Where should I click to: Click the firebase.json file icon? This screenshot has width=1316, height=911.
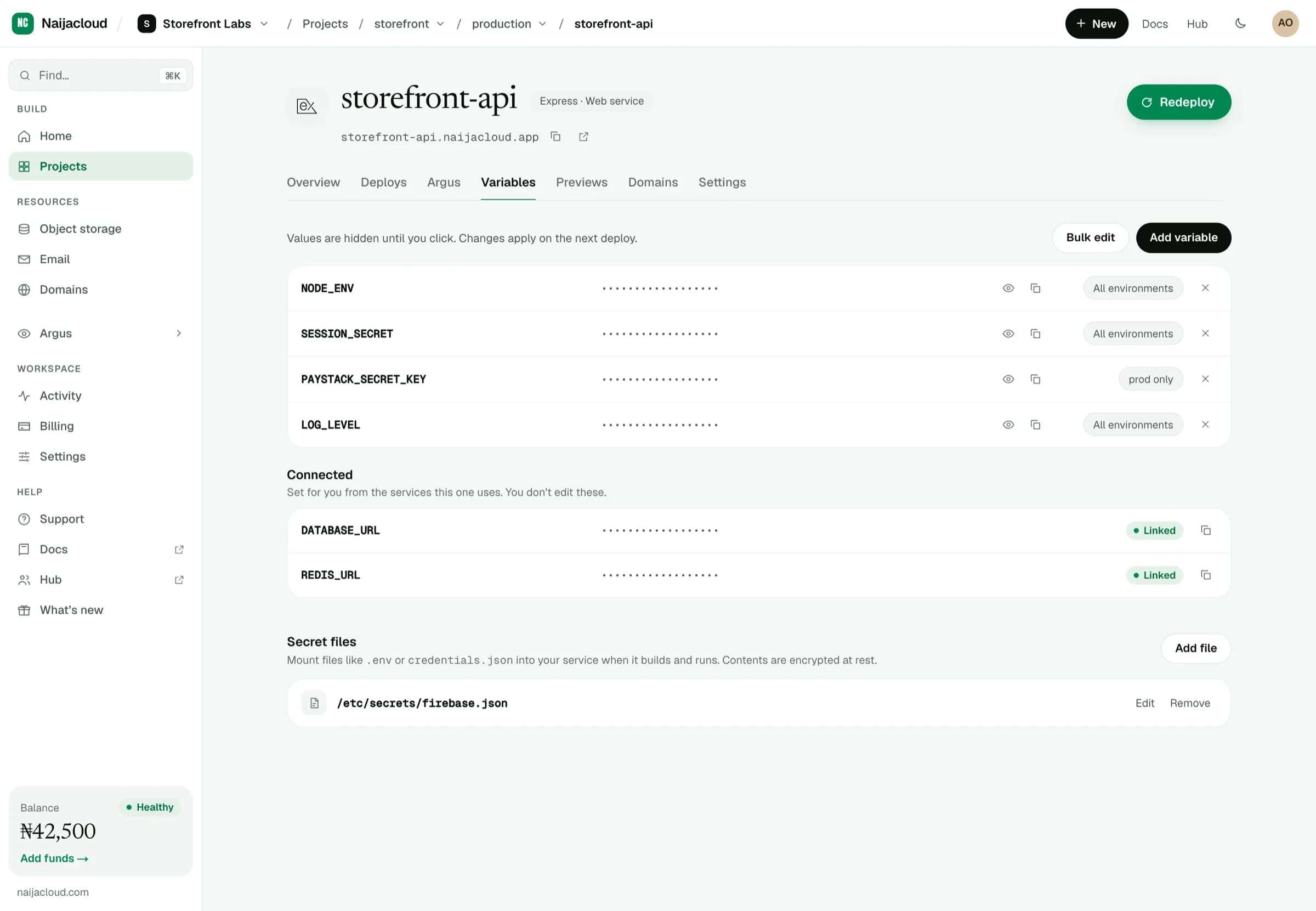pyautogui.click(x=314, y=703)
